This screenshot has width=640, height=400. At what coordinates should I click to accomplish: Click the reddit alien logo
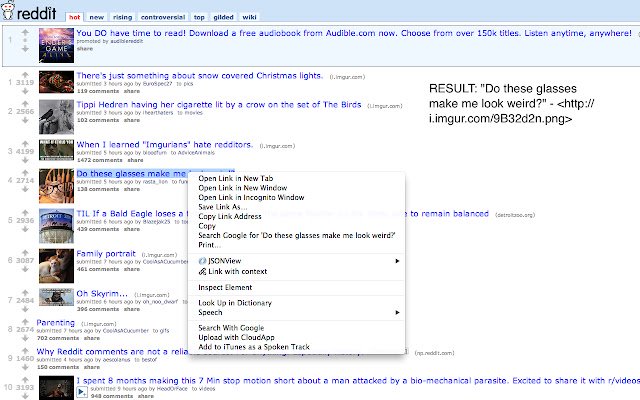pyautogui.click(x=7, y=11)
